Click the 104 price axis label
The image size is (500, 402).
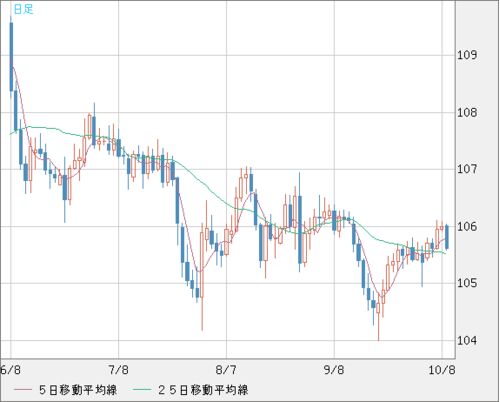[467, 341]
